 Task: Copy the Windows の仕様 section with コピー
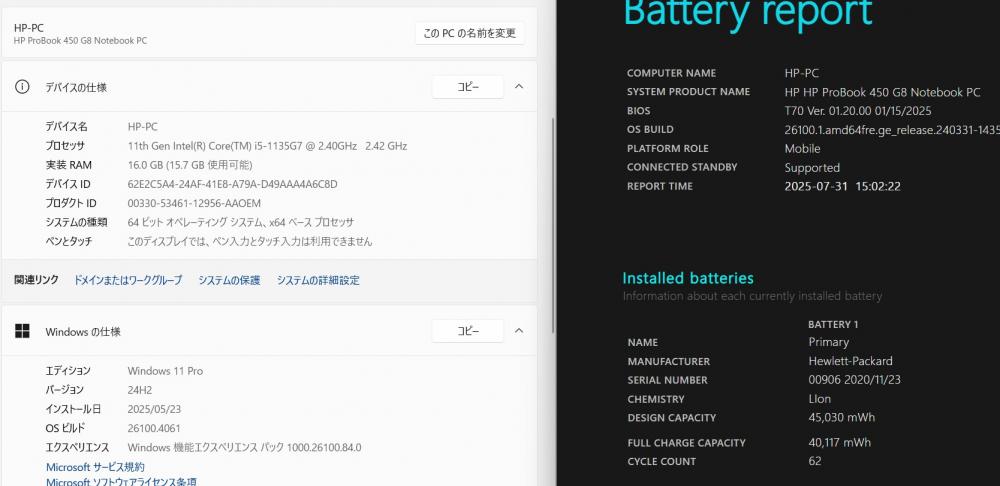(467, 331)
